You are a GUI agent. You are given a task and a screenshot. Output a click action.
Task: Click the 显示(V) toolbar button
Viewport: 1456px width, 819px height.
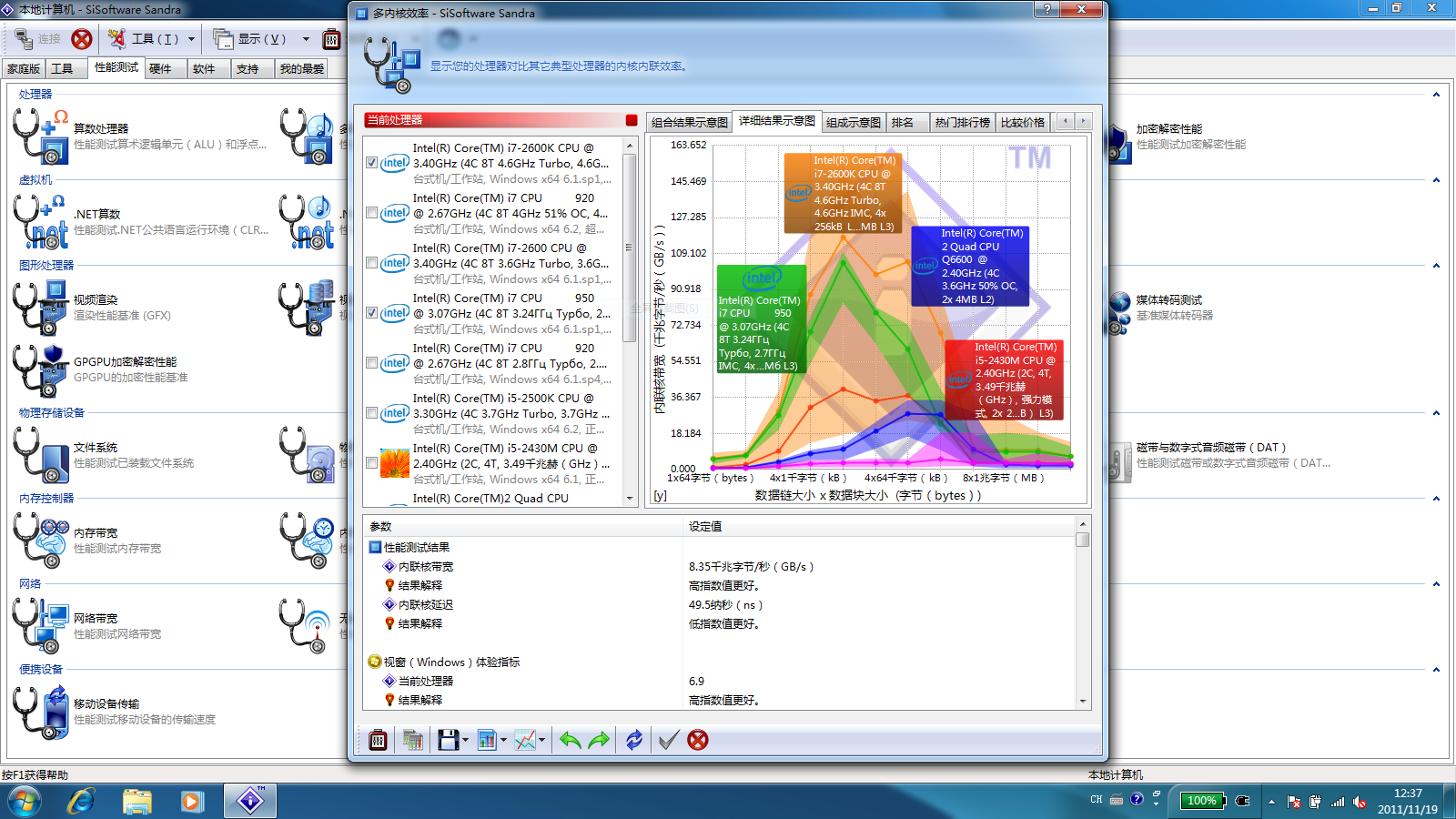click(250, 39)
